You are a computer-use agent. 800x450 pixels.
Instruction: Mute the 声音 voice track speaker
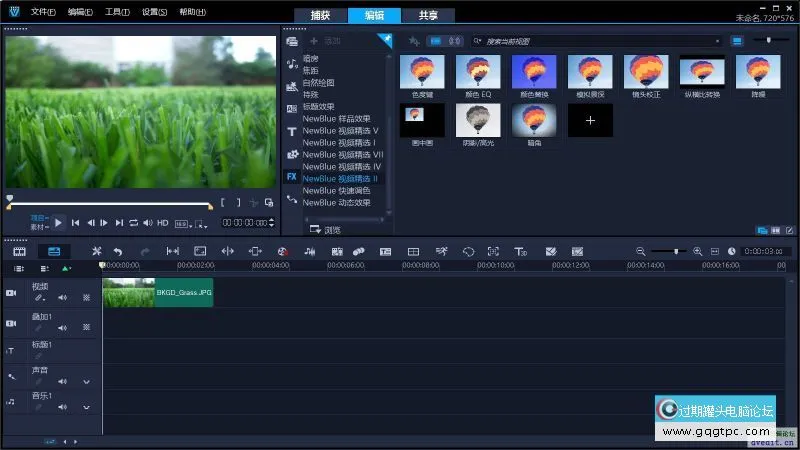click(62, 381)
